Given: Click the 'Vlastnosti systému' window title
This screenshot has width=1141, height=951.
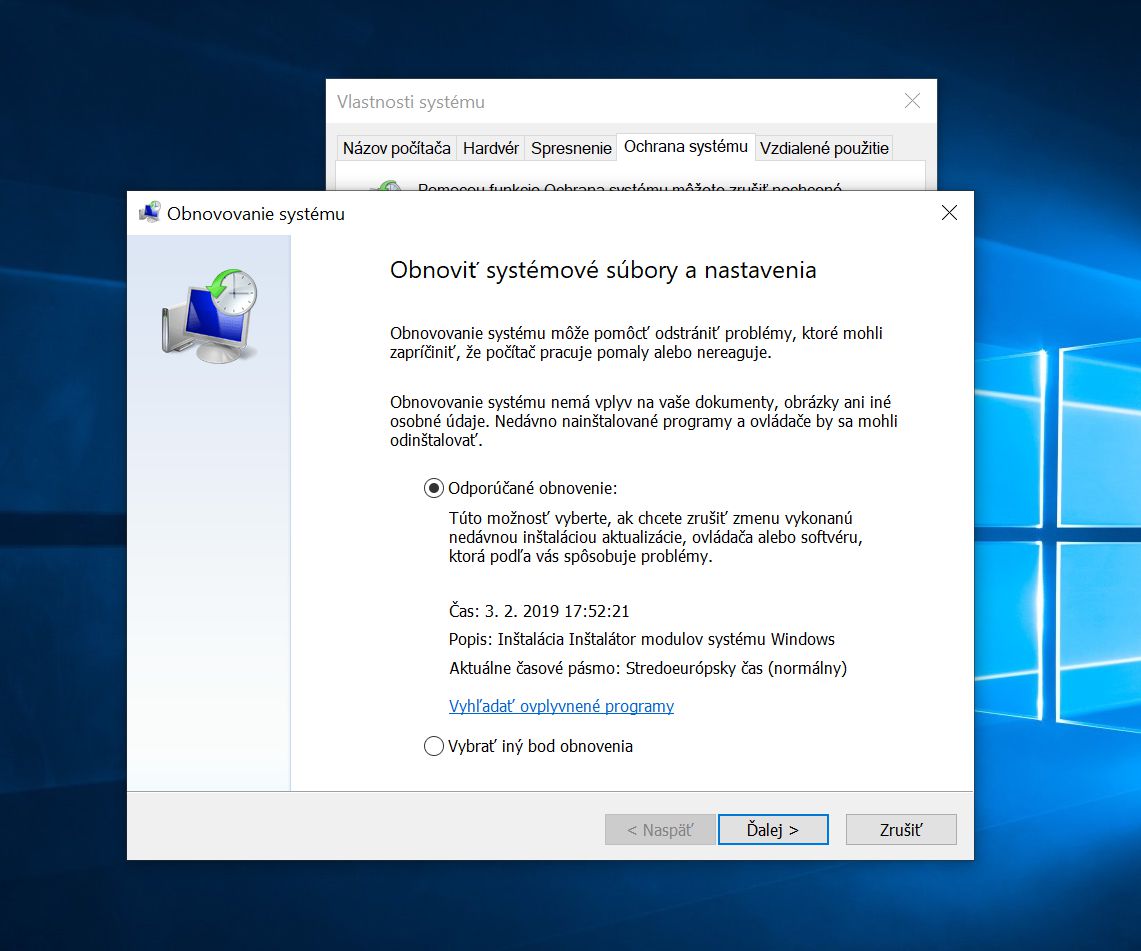Looking at the screenshot, I should [410, 102].
